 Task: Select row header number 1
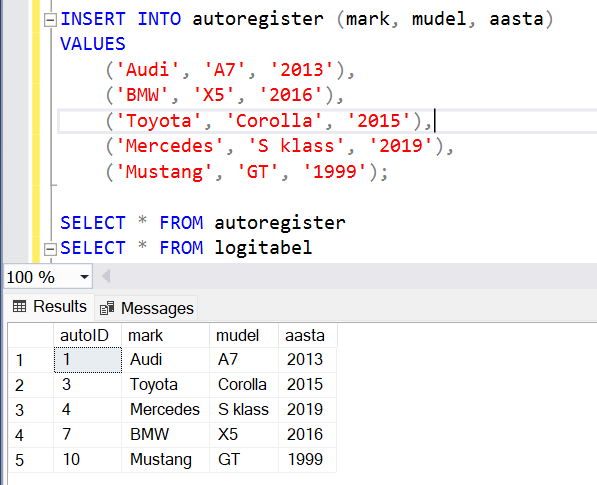click(31, 360)
